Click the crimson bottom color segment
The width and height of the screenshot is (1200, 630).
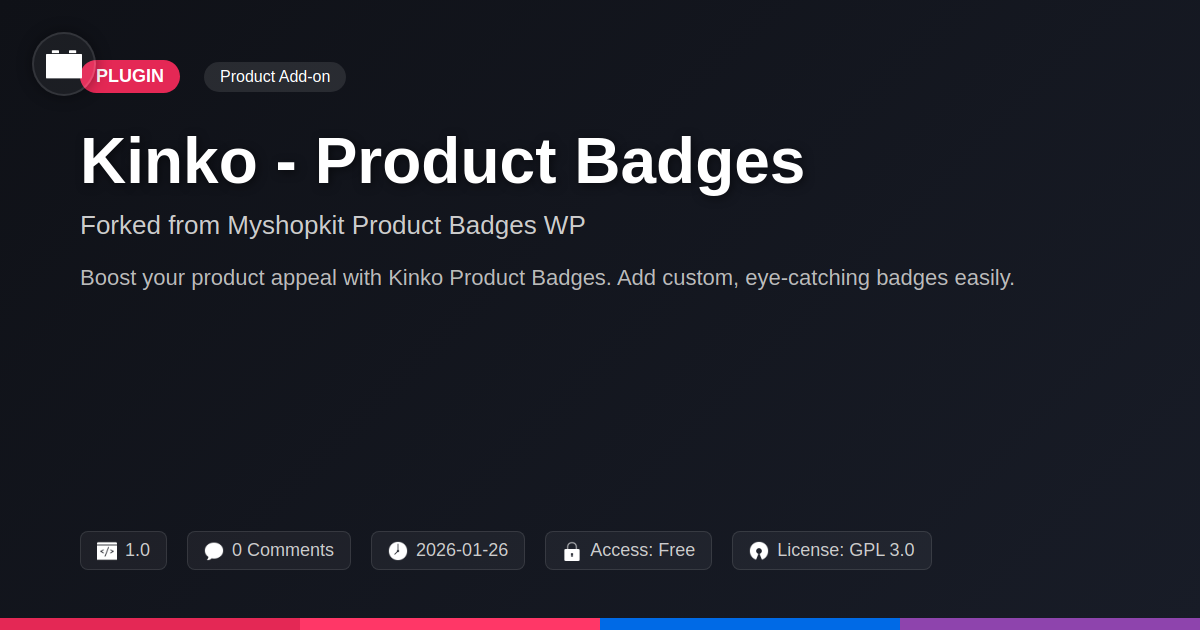pyautogui.click(x=150, y=623)
